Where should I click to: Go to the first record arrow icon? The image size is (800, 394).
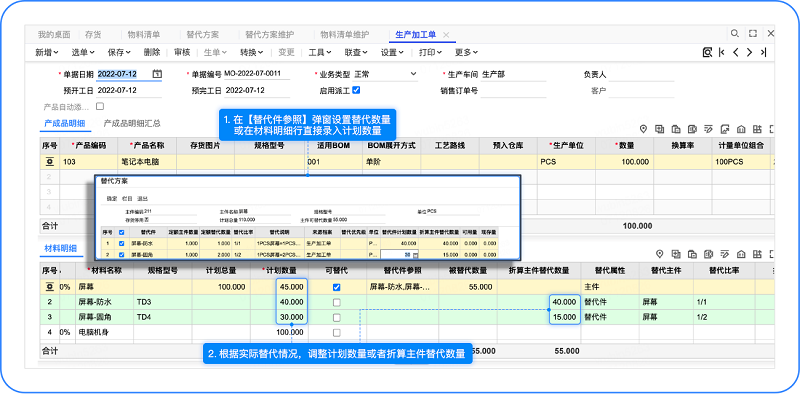(721, 52)
